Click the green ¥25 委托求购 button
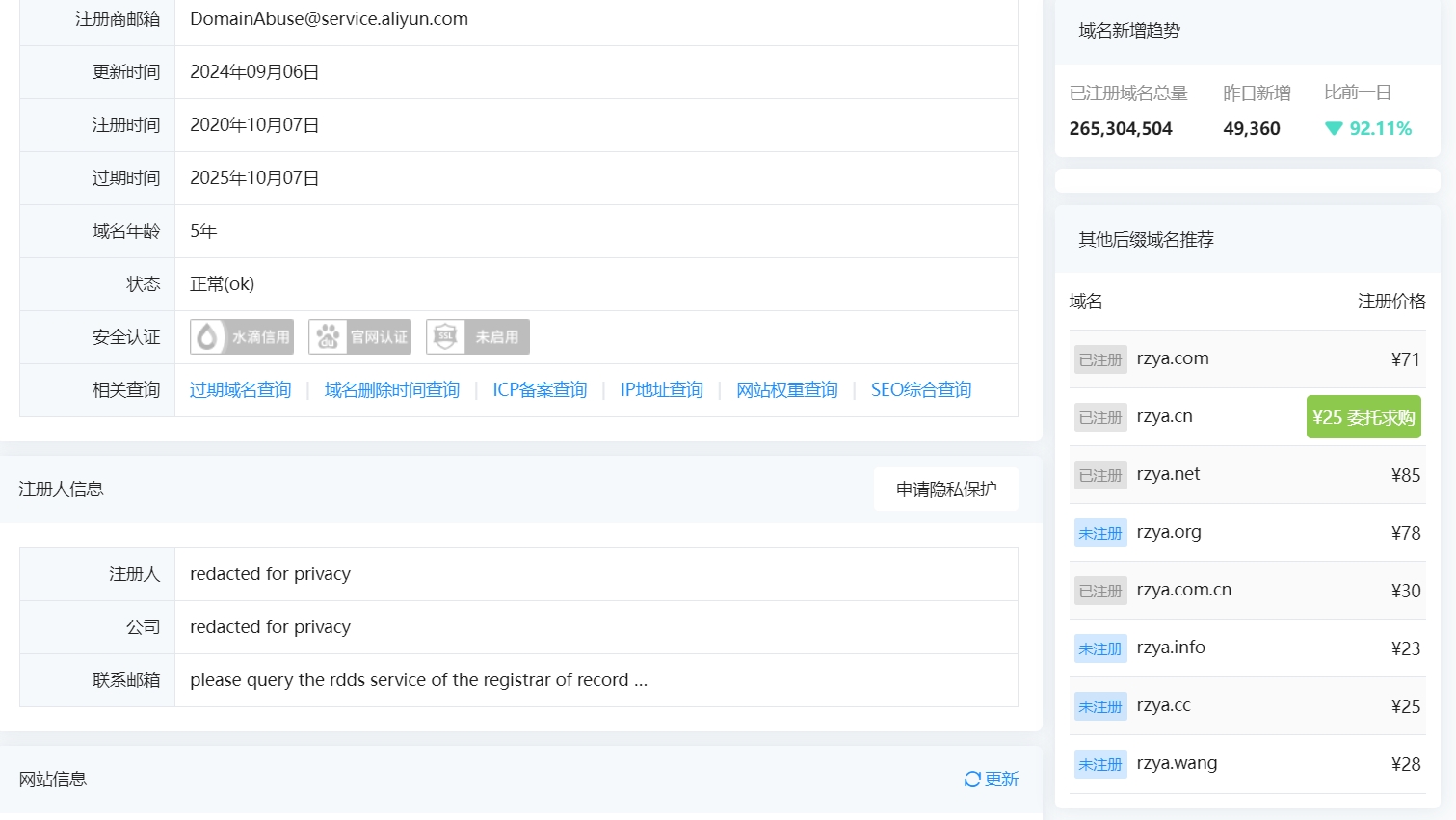Viewport: 1456px width, 820px height. pos(1363,417)
